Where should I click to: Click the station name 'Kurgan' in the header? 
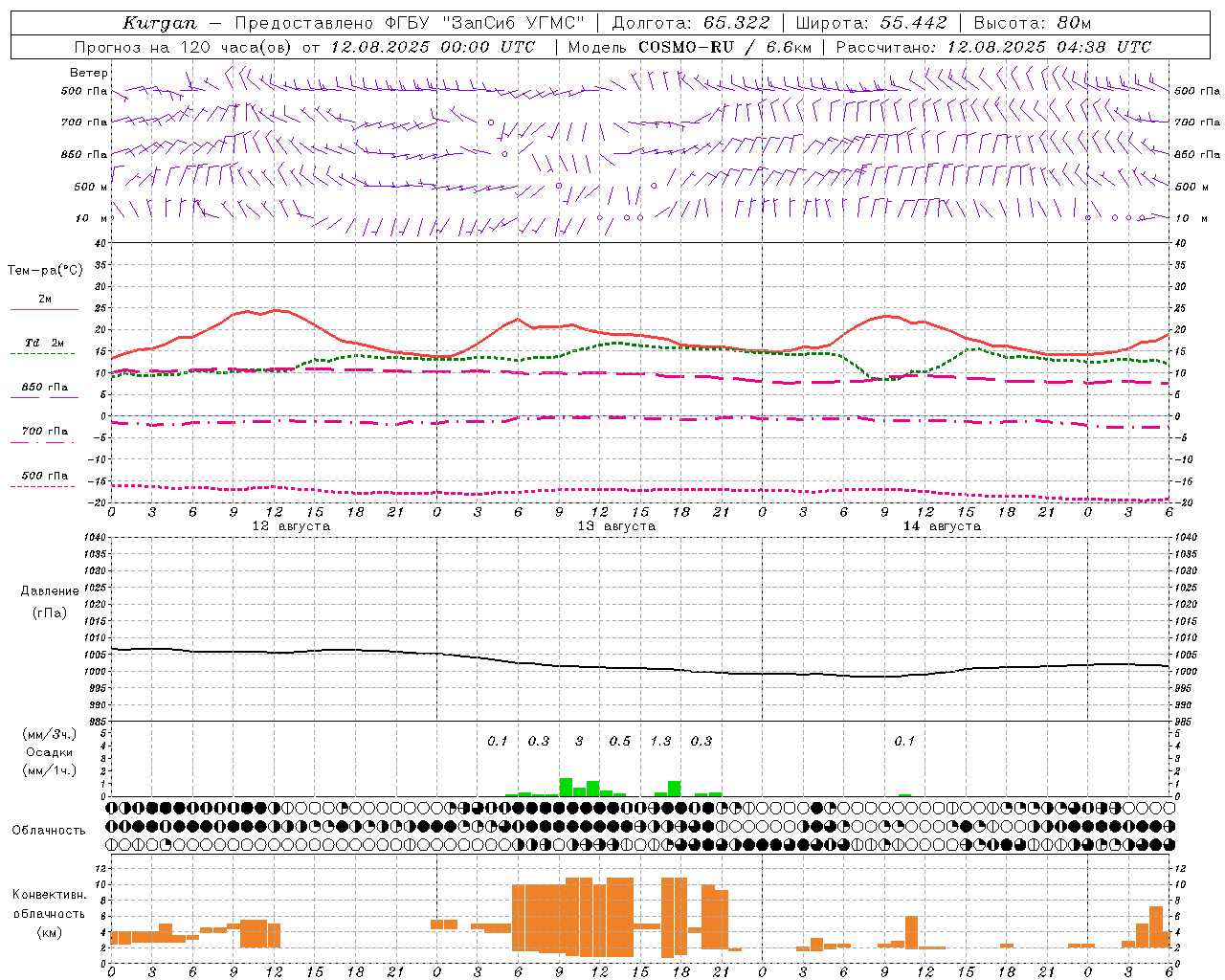point(160,23)
